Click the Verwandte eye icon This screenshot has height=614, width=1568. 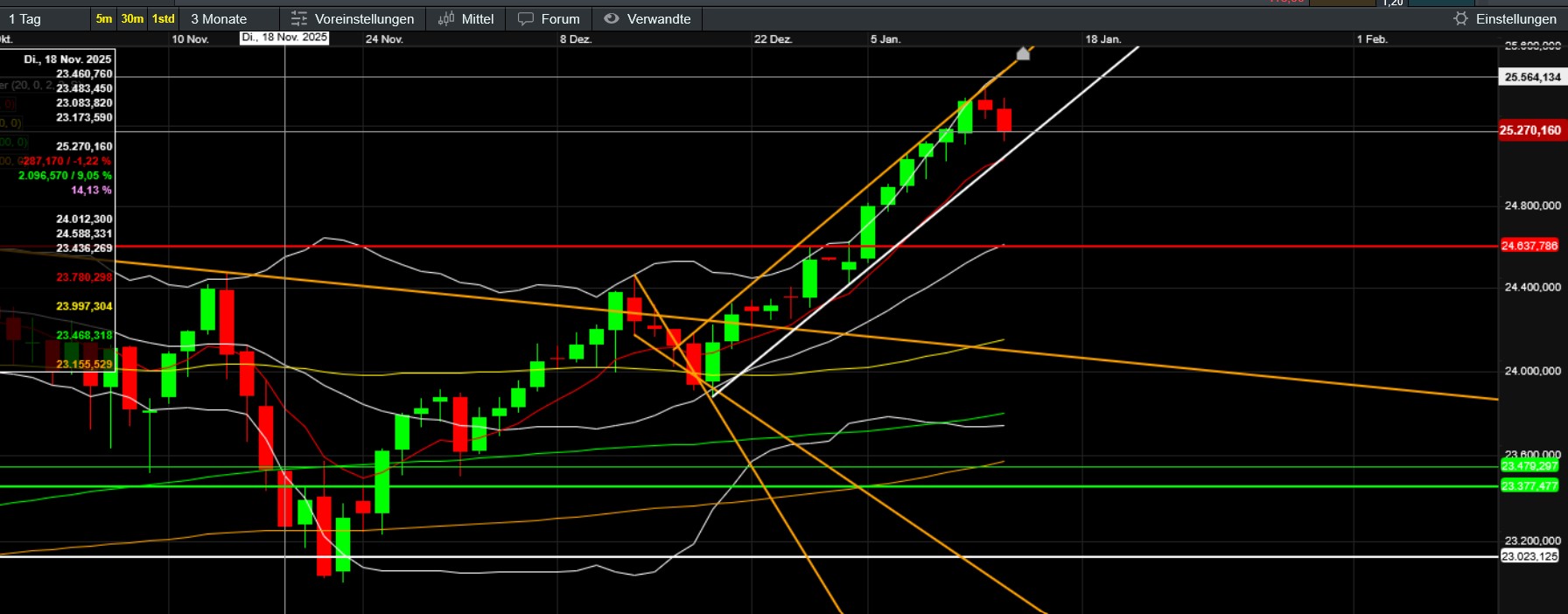pos(612,18)
